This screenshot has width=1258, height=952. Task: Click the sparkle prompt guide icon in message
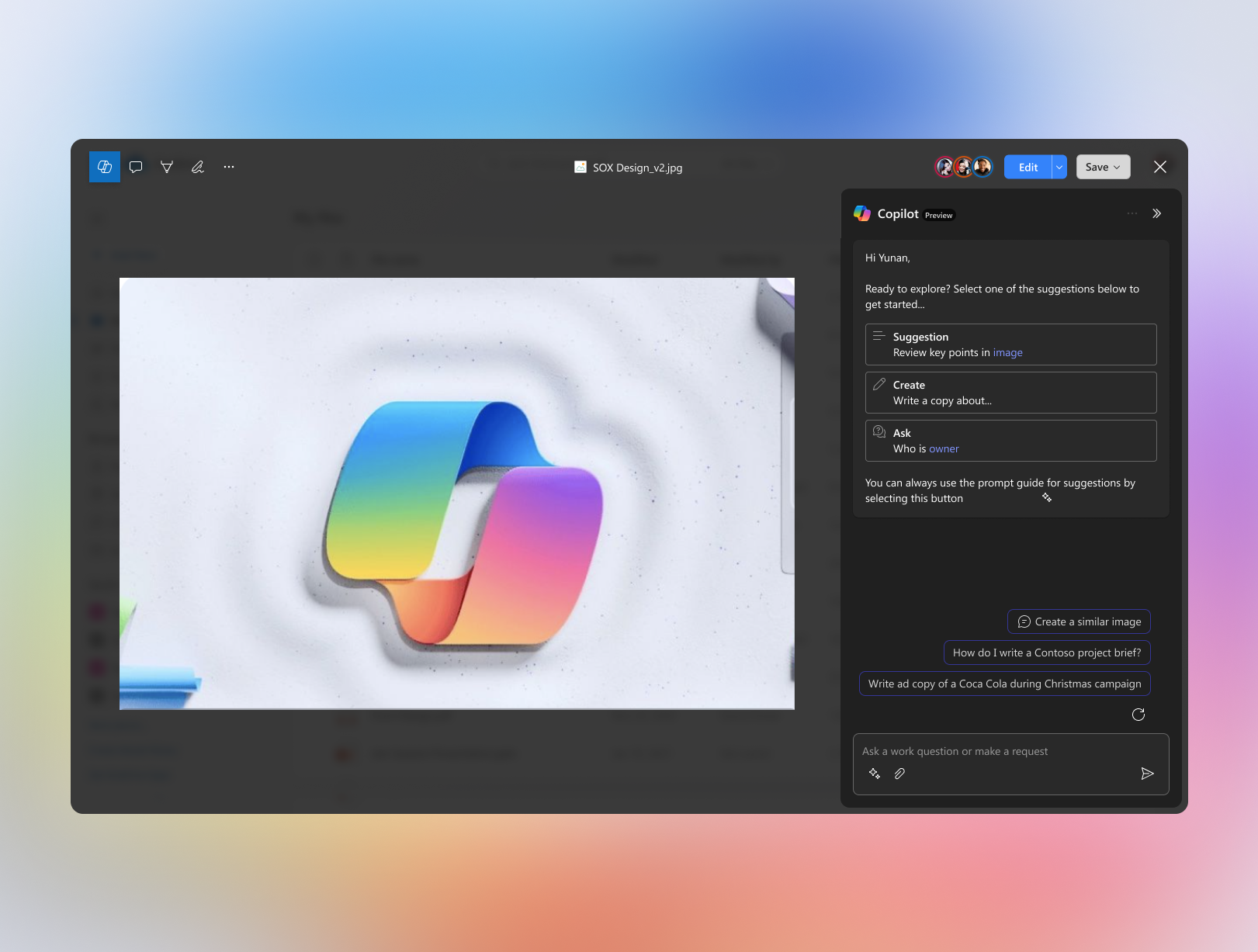tap(1047, 497)
